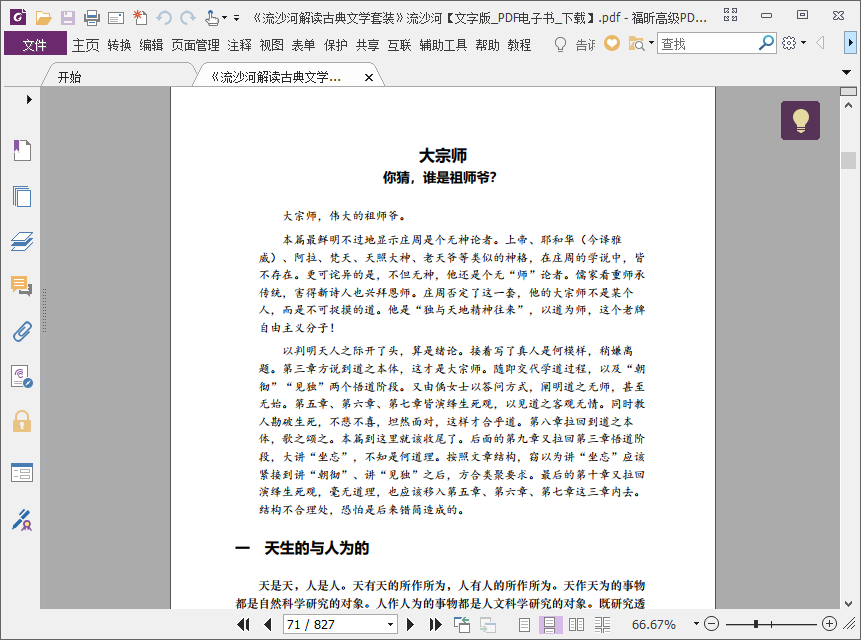Open the Layers panel
The image size is (861, 640).
click(x=22, y=241)
